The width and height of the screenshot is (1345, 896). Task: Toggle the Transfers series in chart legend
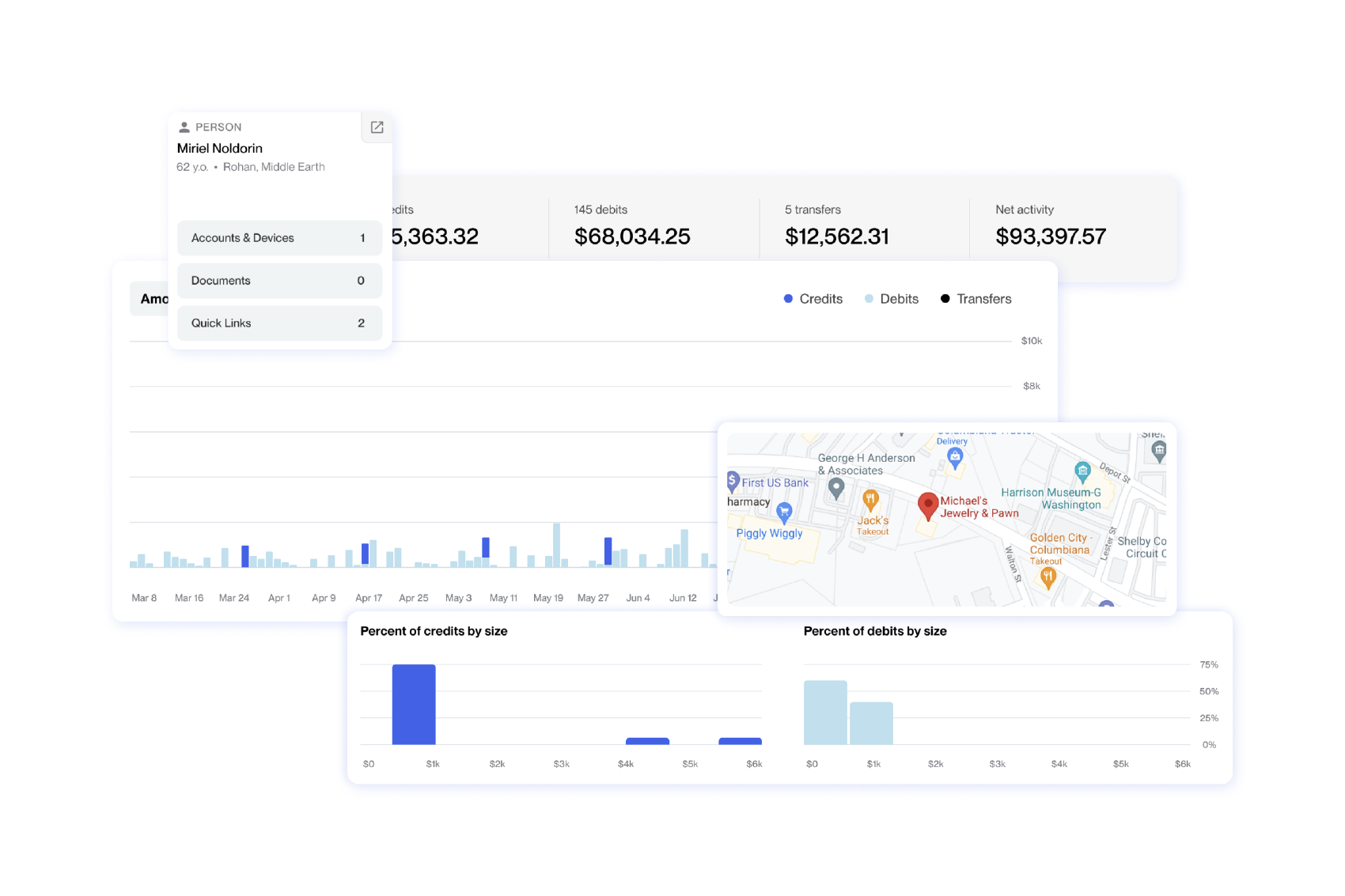(976, 299)
